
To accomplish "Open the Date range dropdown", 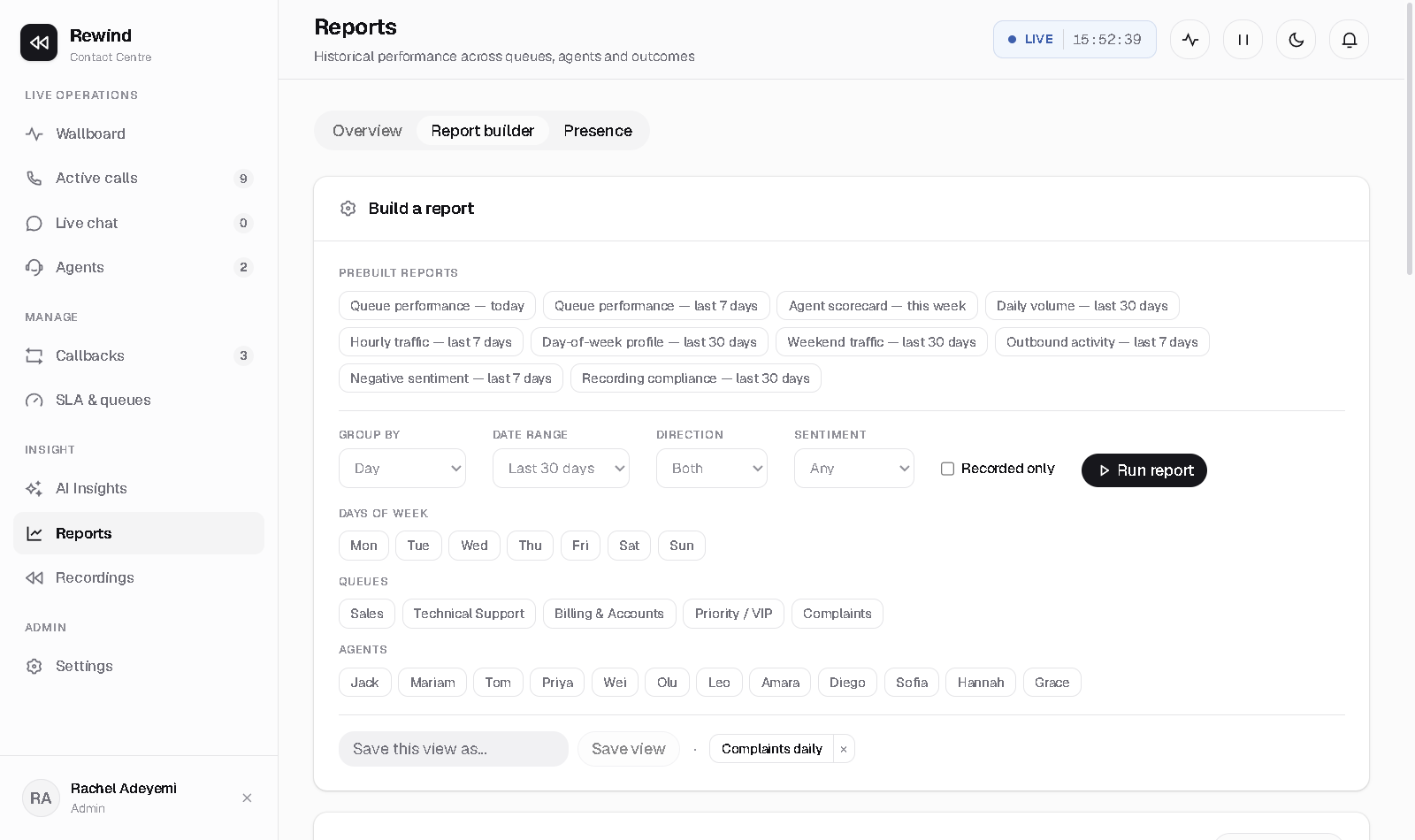I will click(561, 469).
